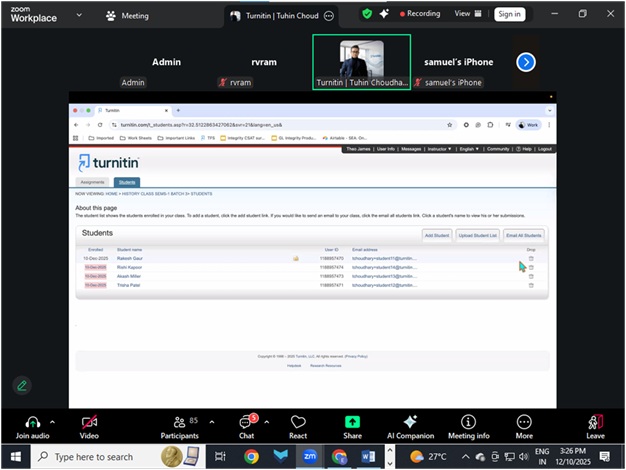Expand the Chat options arrow
The height and width of the screenshot is (470, 626).
[x=267, y=422]
